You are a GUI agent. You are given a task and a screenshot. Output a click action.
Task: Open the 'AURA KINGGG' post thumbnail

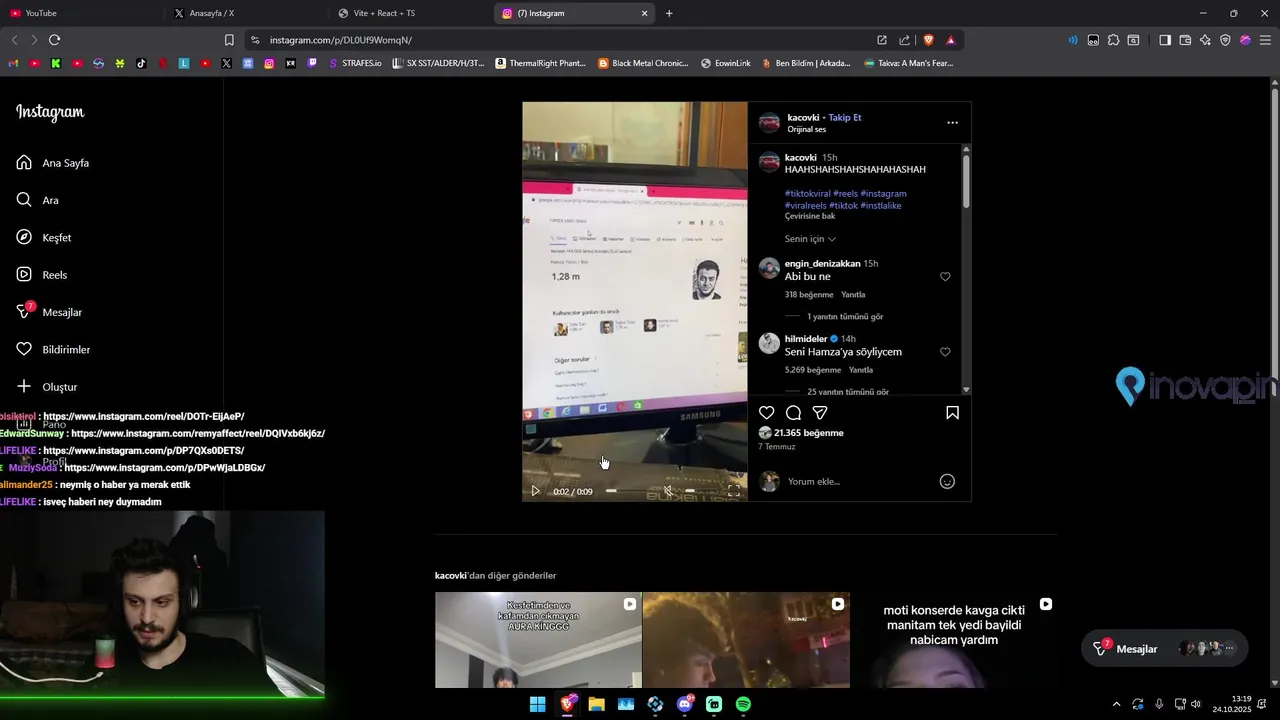(x=538, y=640)
